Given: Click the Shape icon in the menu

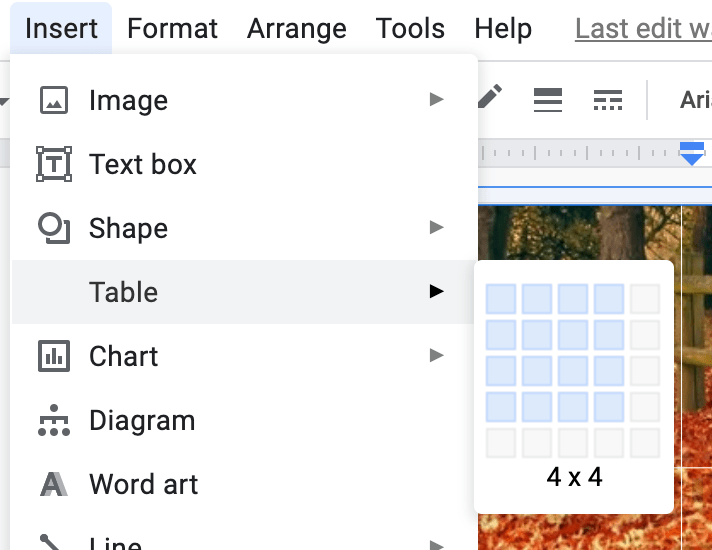Looking at the screenshot, I should (x=53, y=228).
